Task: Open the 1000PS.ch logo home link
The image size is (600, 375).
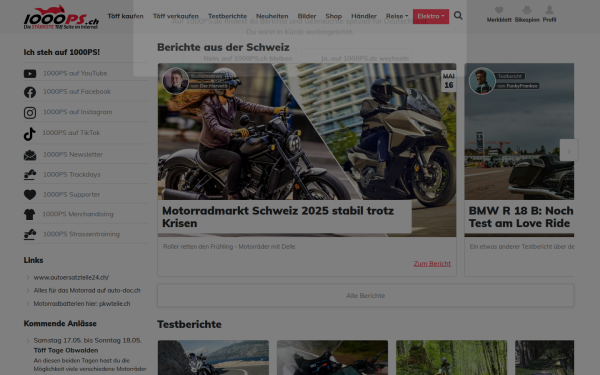Action: [x=61, y=17]
